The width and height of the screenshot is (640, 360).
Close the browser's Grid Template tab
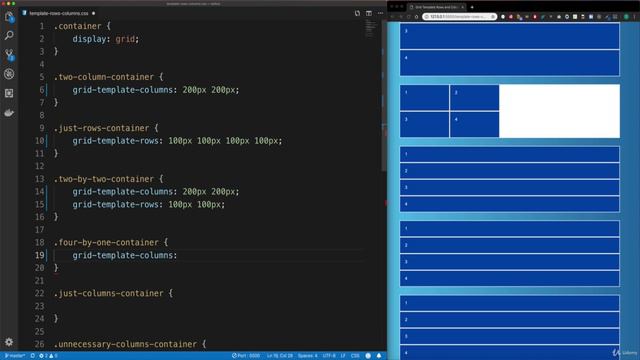tap(462, 7)
